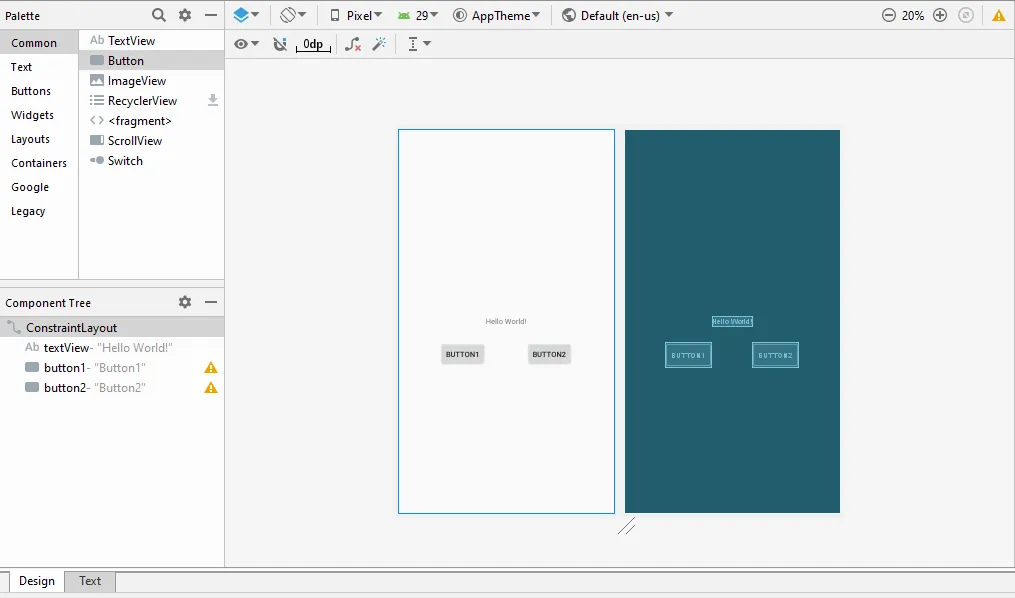
Task: Open Palette settings gear
Action: click(185, 15)
